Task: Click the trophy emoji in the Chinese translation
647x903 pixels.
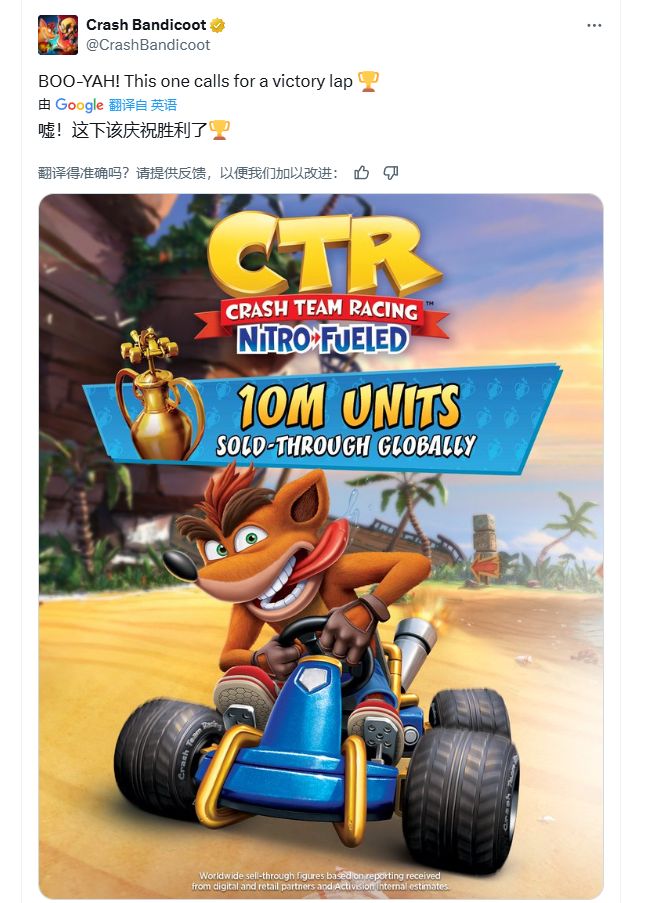Action: pos(220,129)
